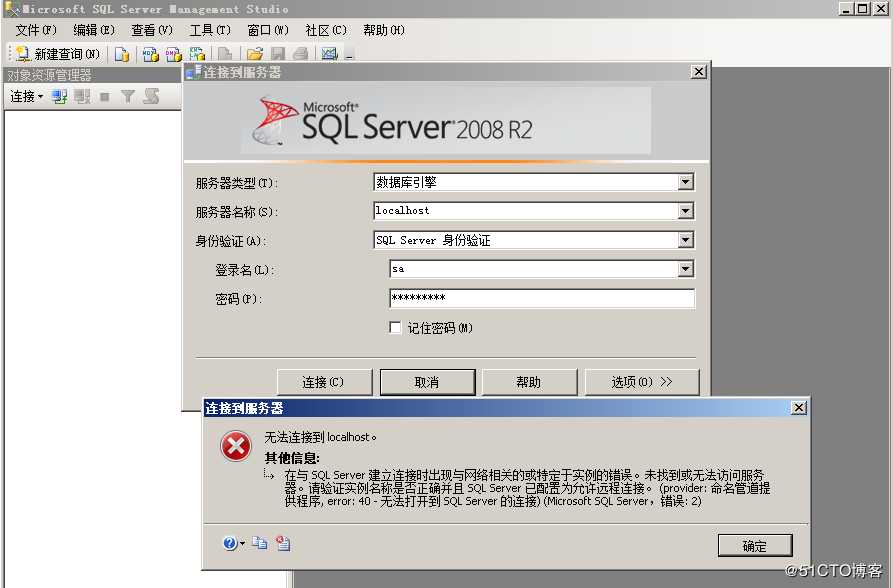Expand the 服务器类型 dropdown arrow
Viewport: 893px width, 588px height.
coord(686,182)
